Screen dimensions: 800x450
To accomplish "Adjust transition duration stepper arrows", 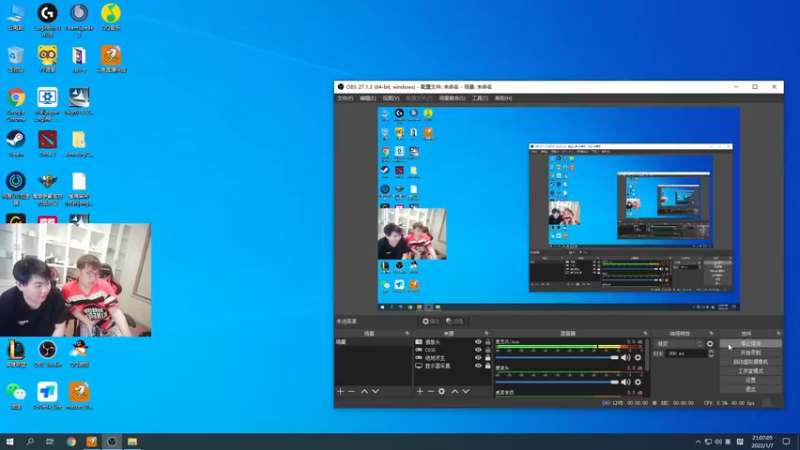I will pos(711,354).
